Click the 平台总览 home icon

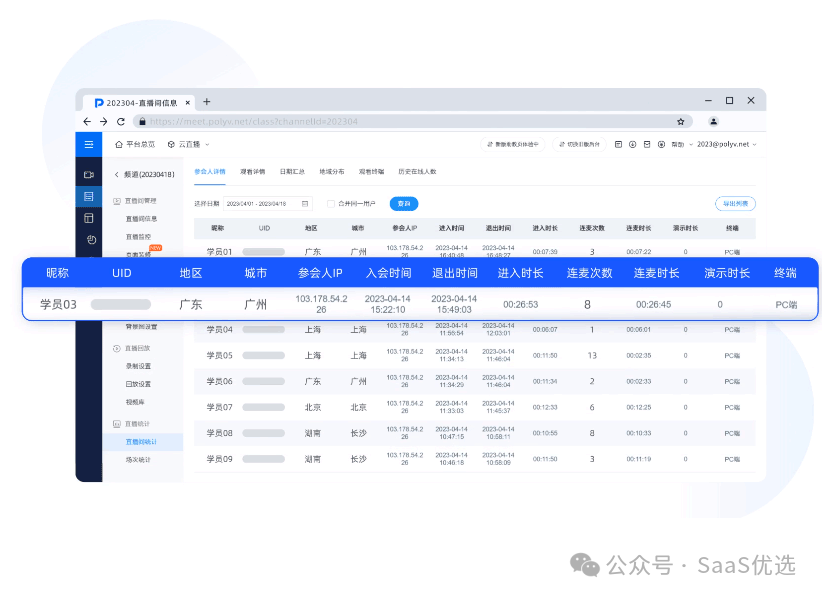(x=119, y=143)
